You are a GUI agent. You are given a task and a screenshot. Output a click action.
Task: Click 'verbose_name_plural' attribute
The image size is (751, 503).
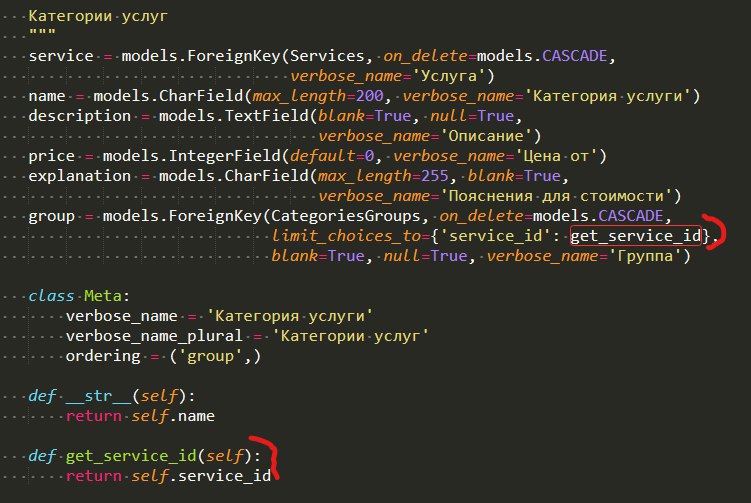(154, 336)
